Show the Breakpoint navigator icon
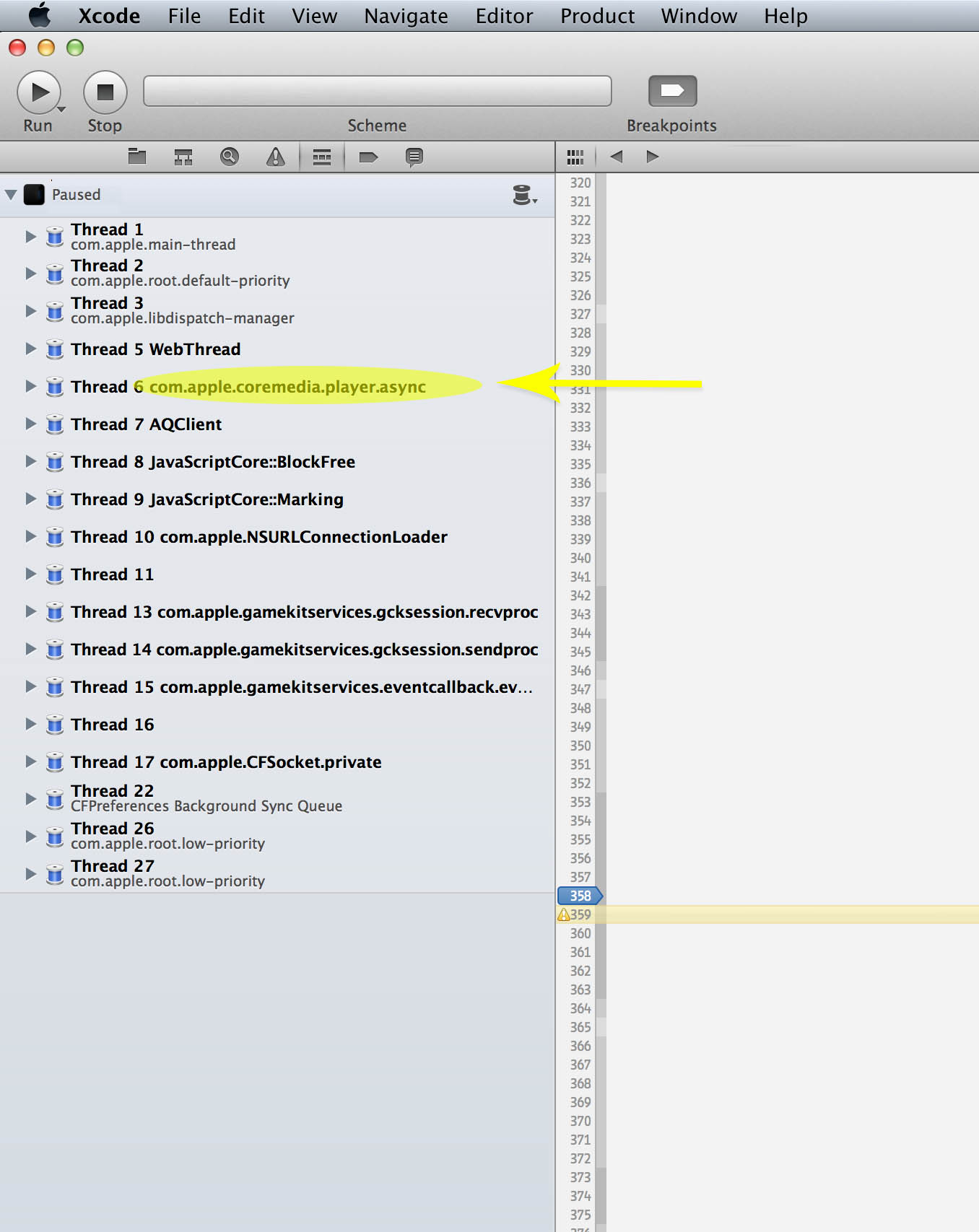Image resolution: width=979 pixels, height=1232 pixels. (368, 157)
